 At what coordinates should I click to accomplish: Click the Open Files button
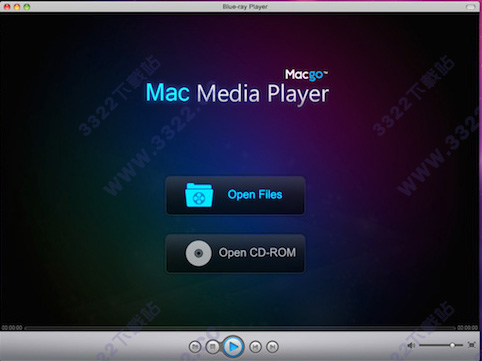235,195
